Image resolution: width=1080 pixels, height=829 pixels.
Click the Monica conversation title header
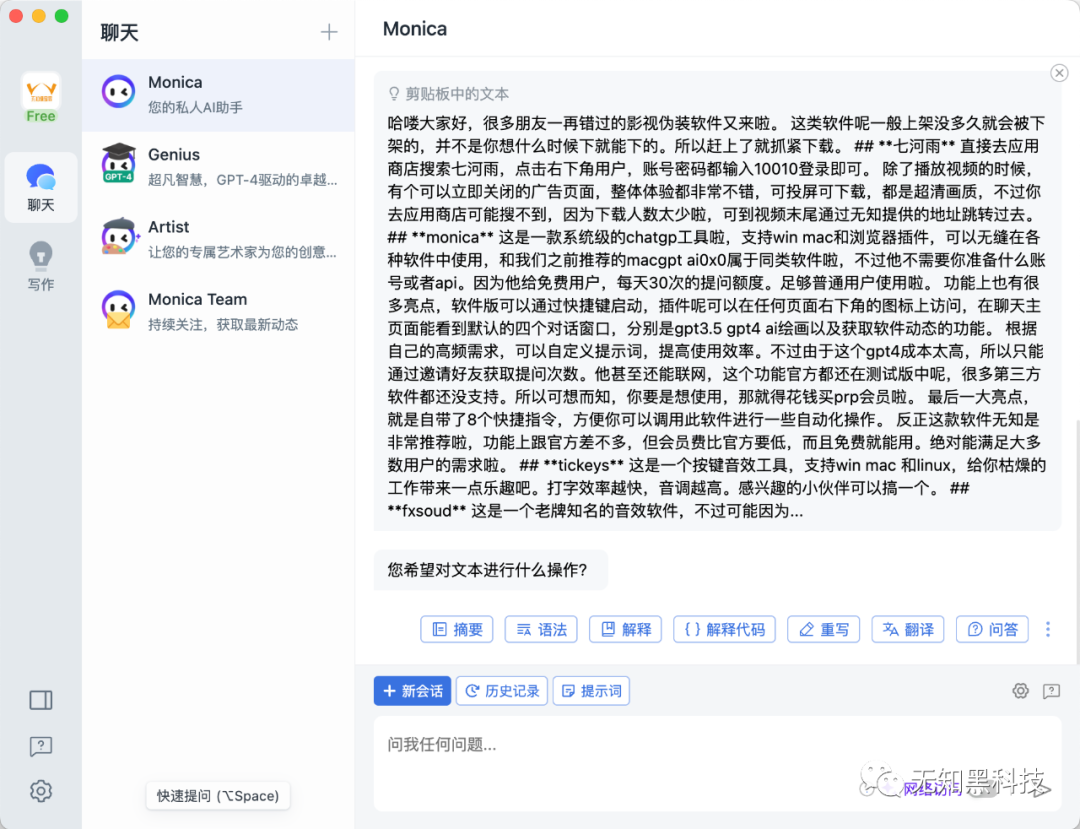(x=415, y=29)
